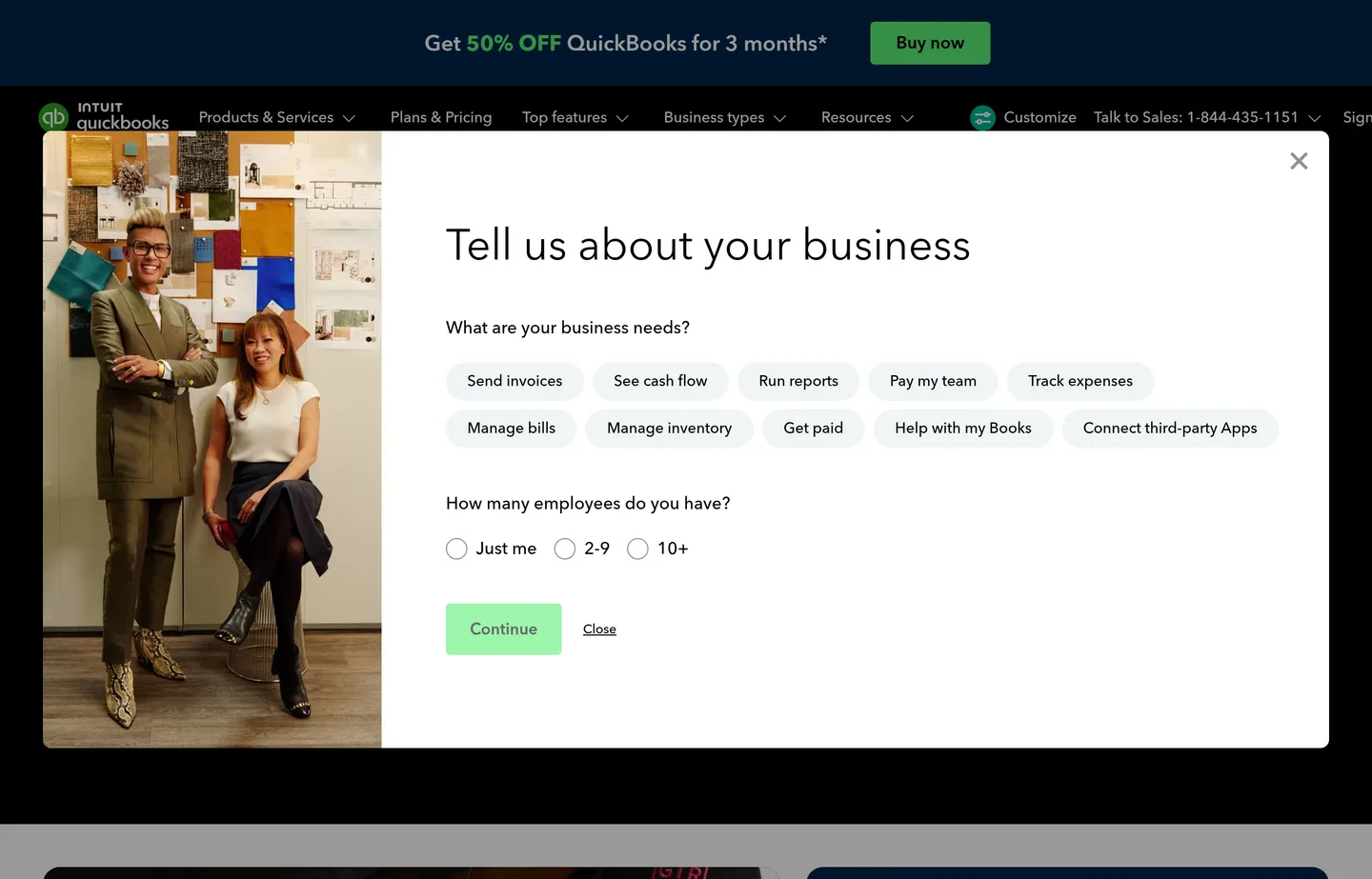The image size is (1372, 879).
Task: Click the Customize label
Action: coord(1039,117)
